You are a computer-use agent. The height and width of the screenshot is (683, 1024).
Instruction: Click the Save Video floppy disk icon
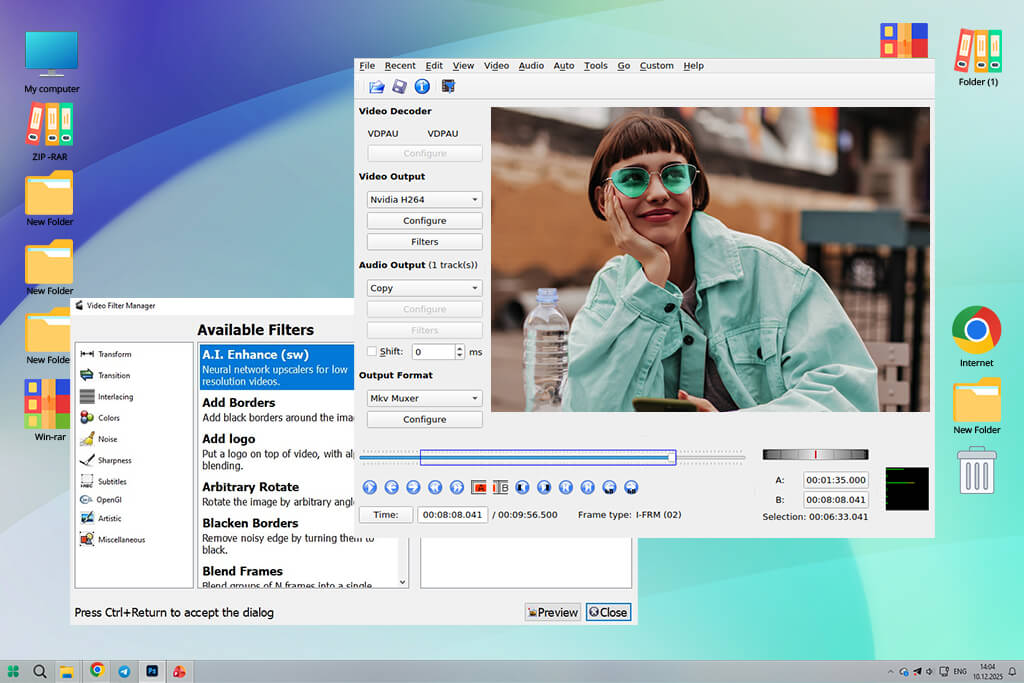[399, 86]
